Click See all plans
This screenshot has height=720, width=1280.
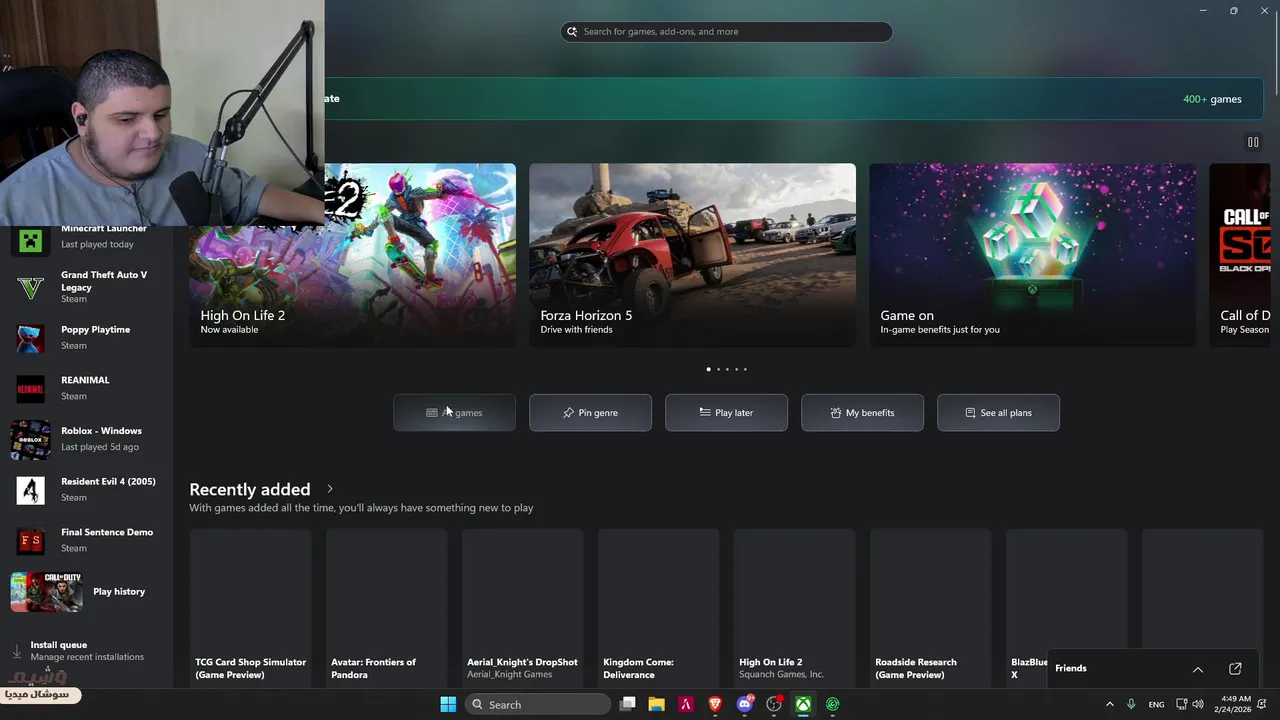pos(998,413)
